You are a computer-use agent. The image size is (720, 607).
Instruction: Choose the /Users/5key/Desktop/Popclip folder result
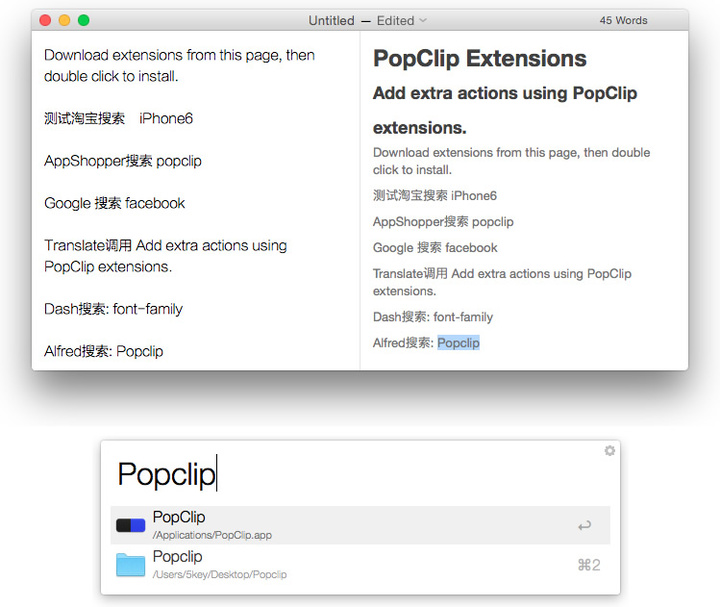219,575
